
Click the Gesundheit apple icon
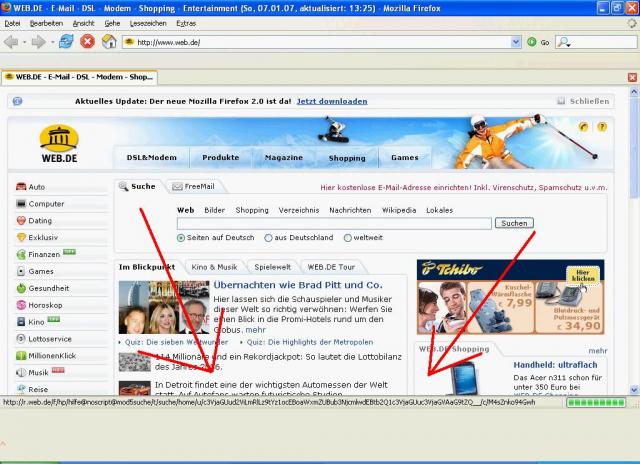point(21,288)
